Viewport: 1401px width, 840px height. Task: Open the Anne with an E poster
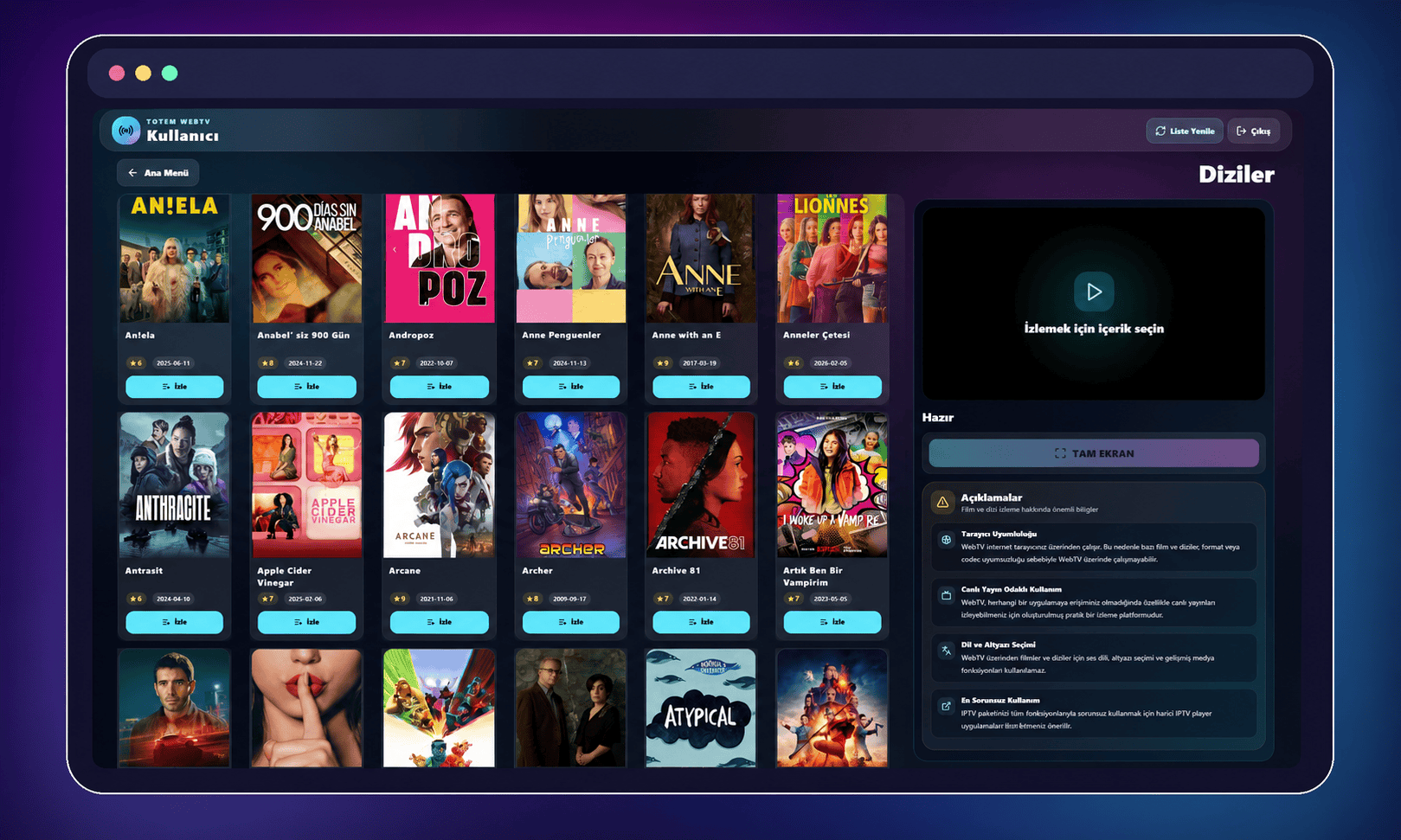pyautogui.click(x=701, y=258)
